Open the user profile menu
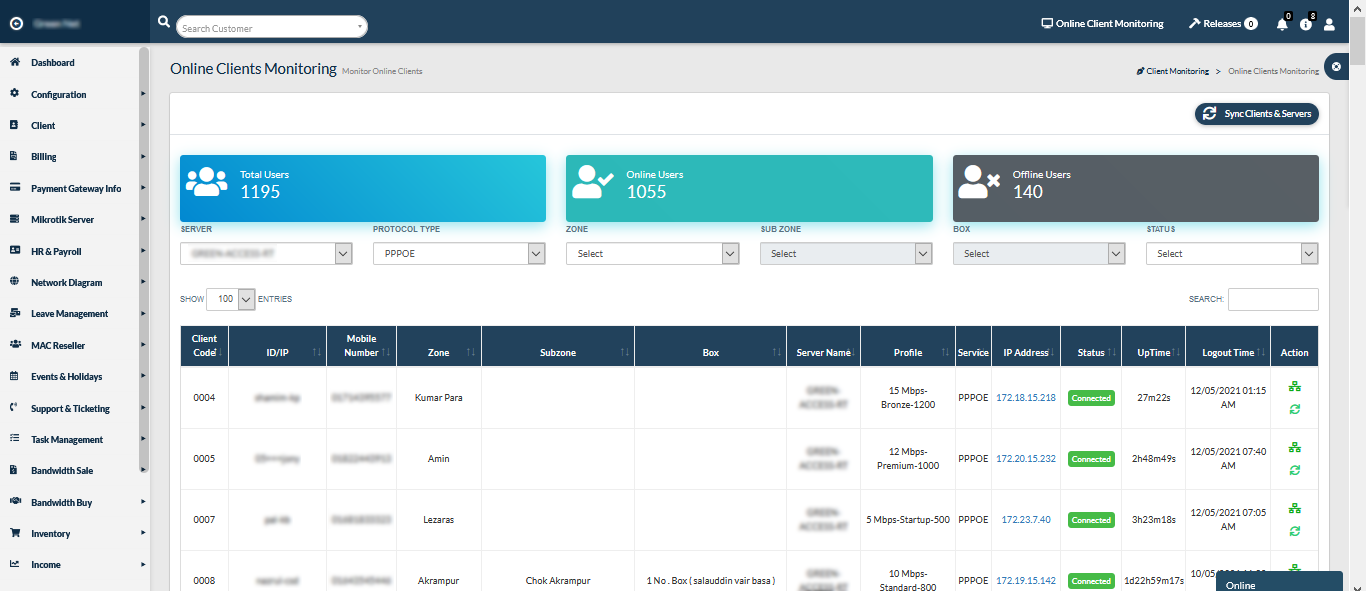 [x=1329, y=23]
